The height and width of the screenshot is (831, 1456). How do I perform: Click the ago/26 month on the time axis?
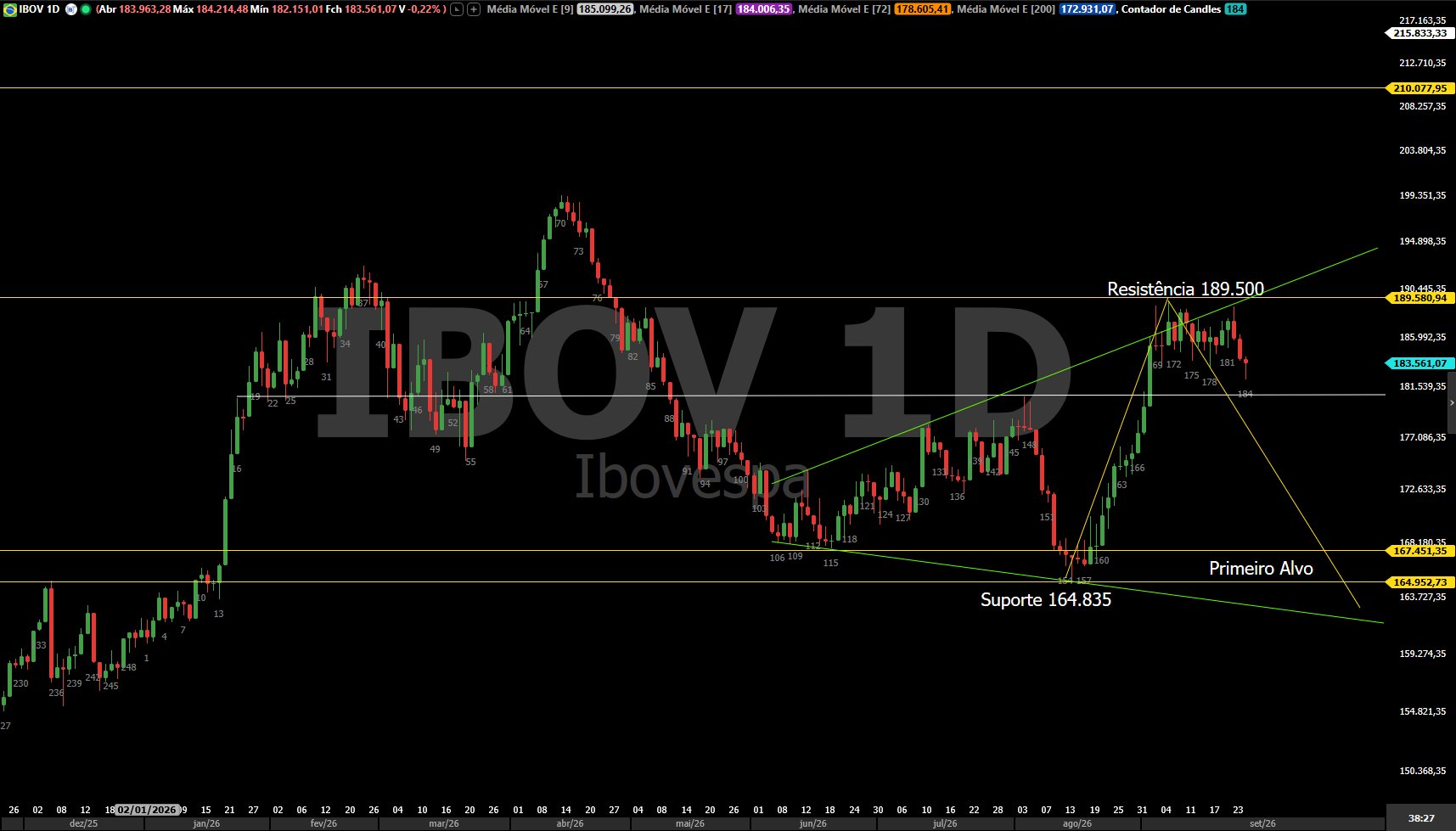1077,823
